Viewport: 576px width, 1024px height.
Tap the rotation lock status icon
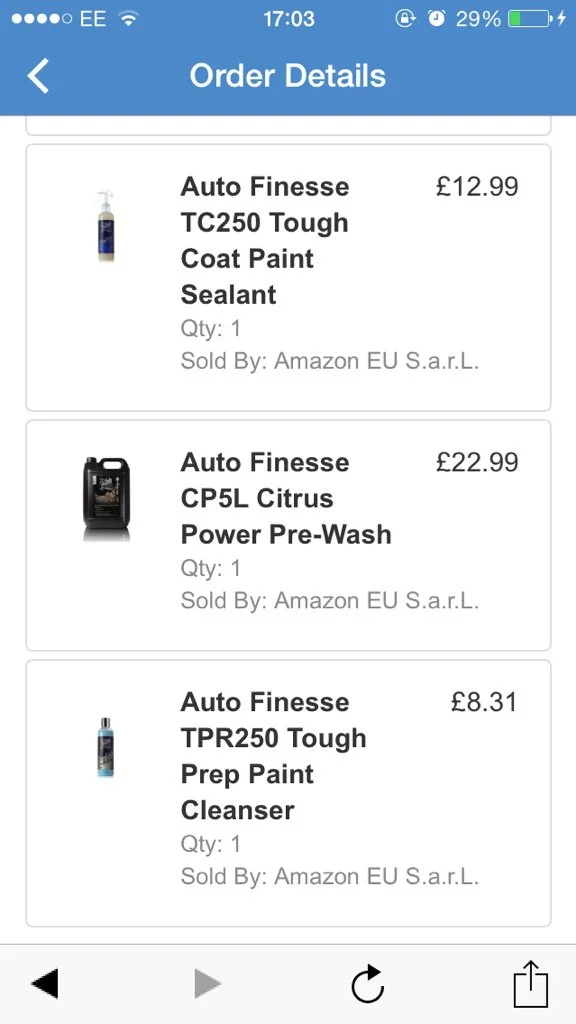point(406,19)
